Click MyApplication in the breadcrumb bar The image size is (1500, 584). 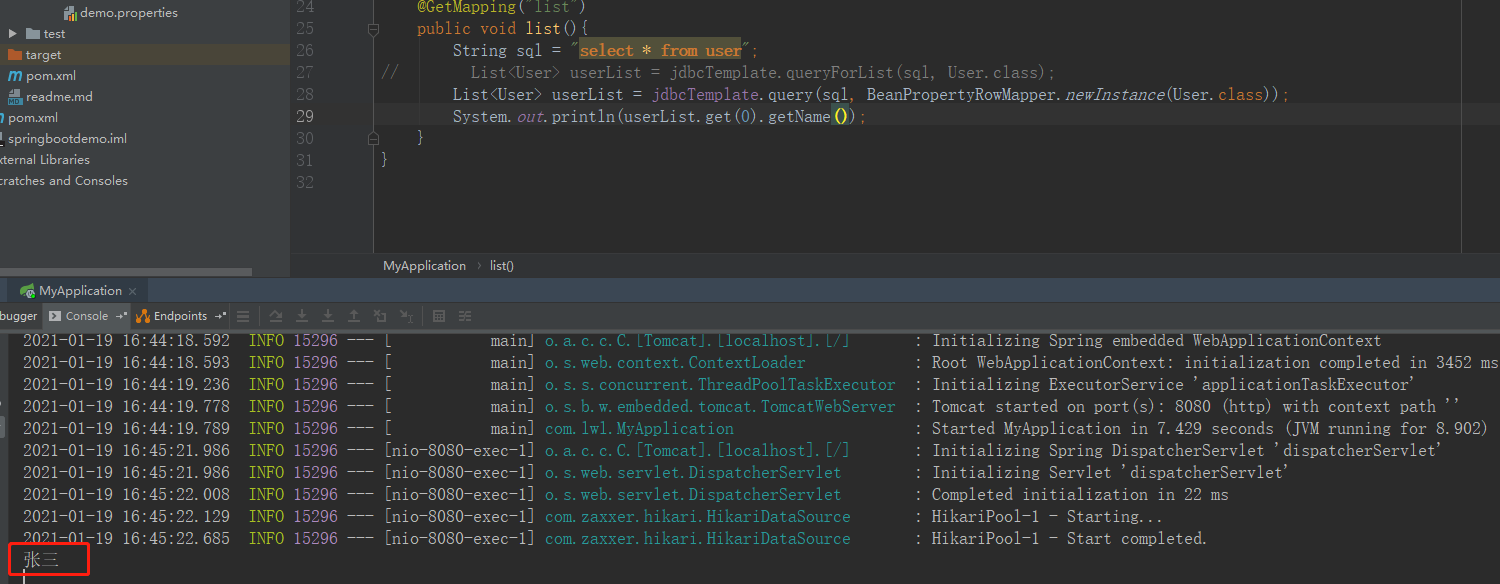point(424,265)
